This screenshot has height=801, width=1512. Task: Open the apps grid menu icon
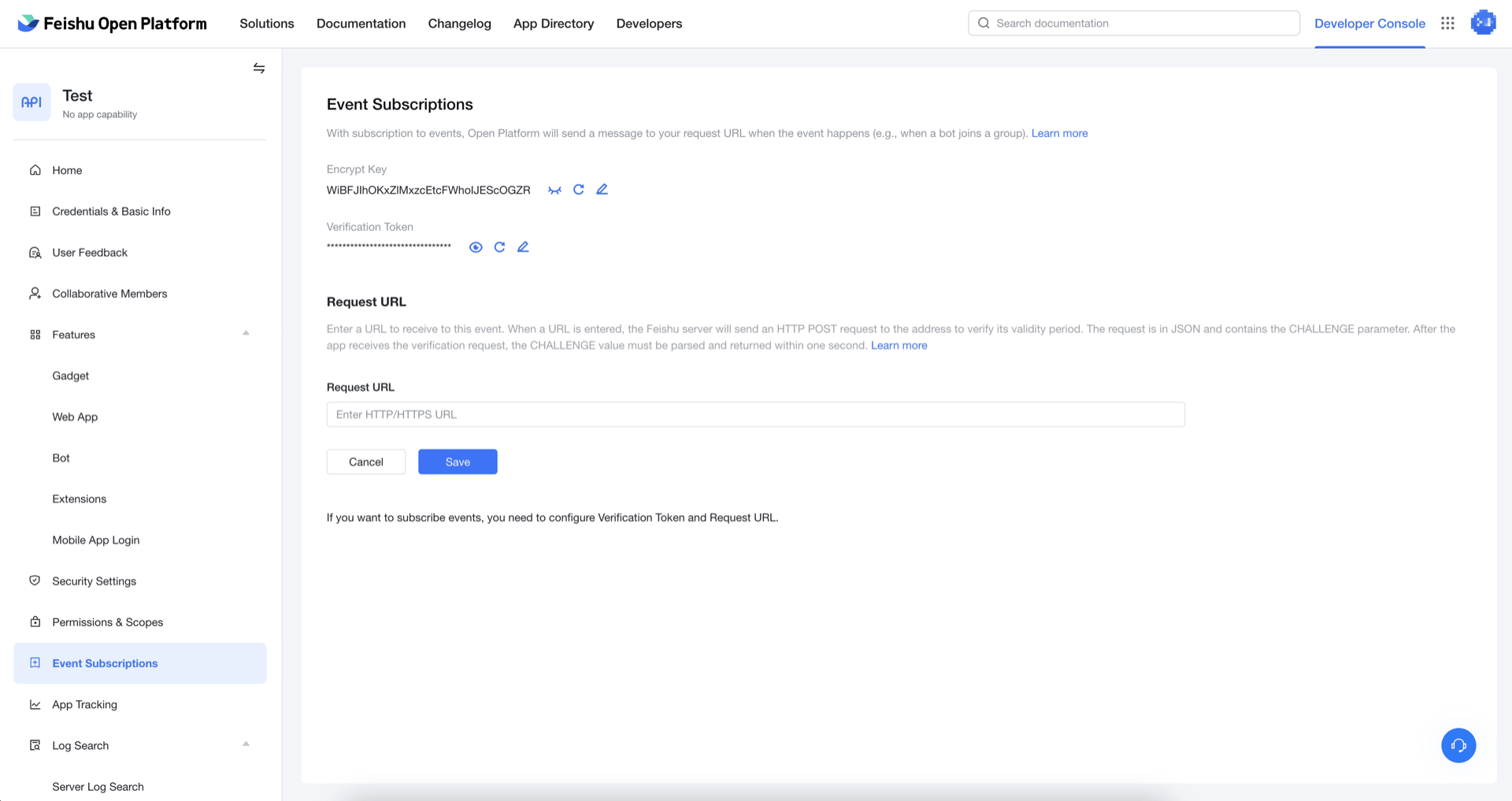(1447, 24)
